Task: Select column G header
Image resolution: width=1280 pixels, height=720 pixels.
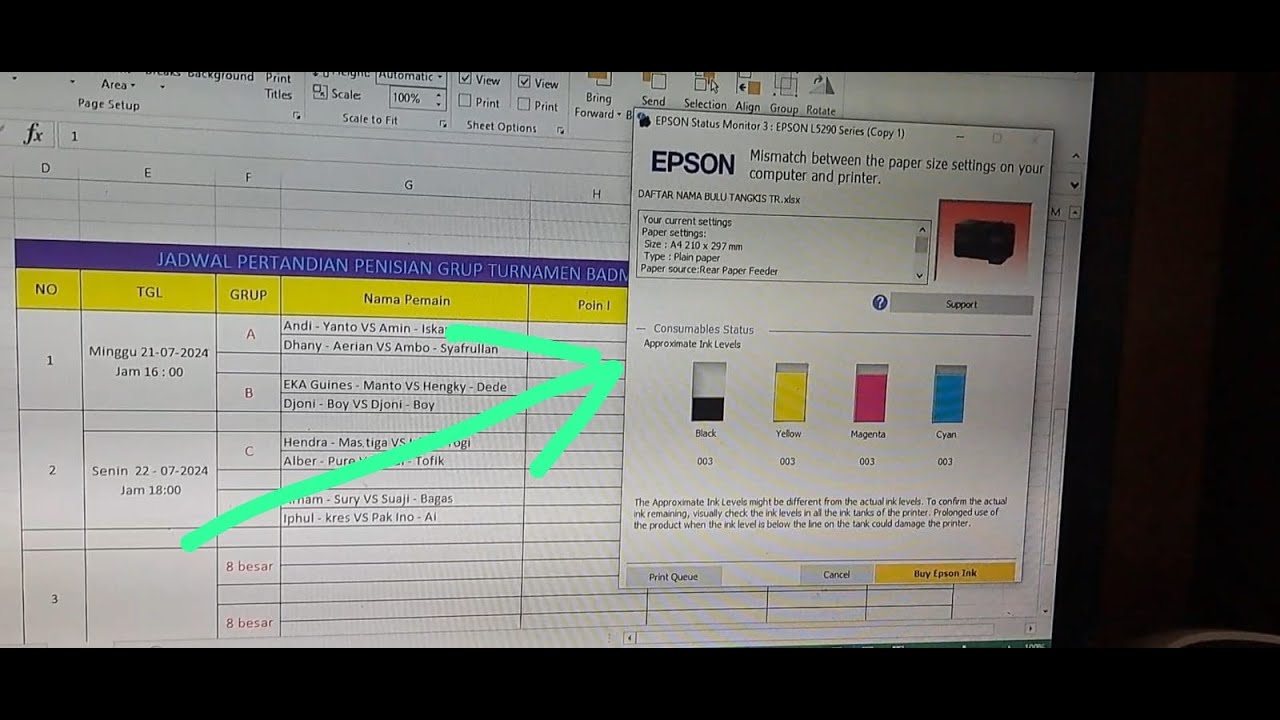Action: pos(407,184)
